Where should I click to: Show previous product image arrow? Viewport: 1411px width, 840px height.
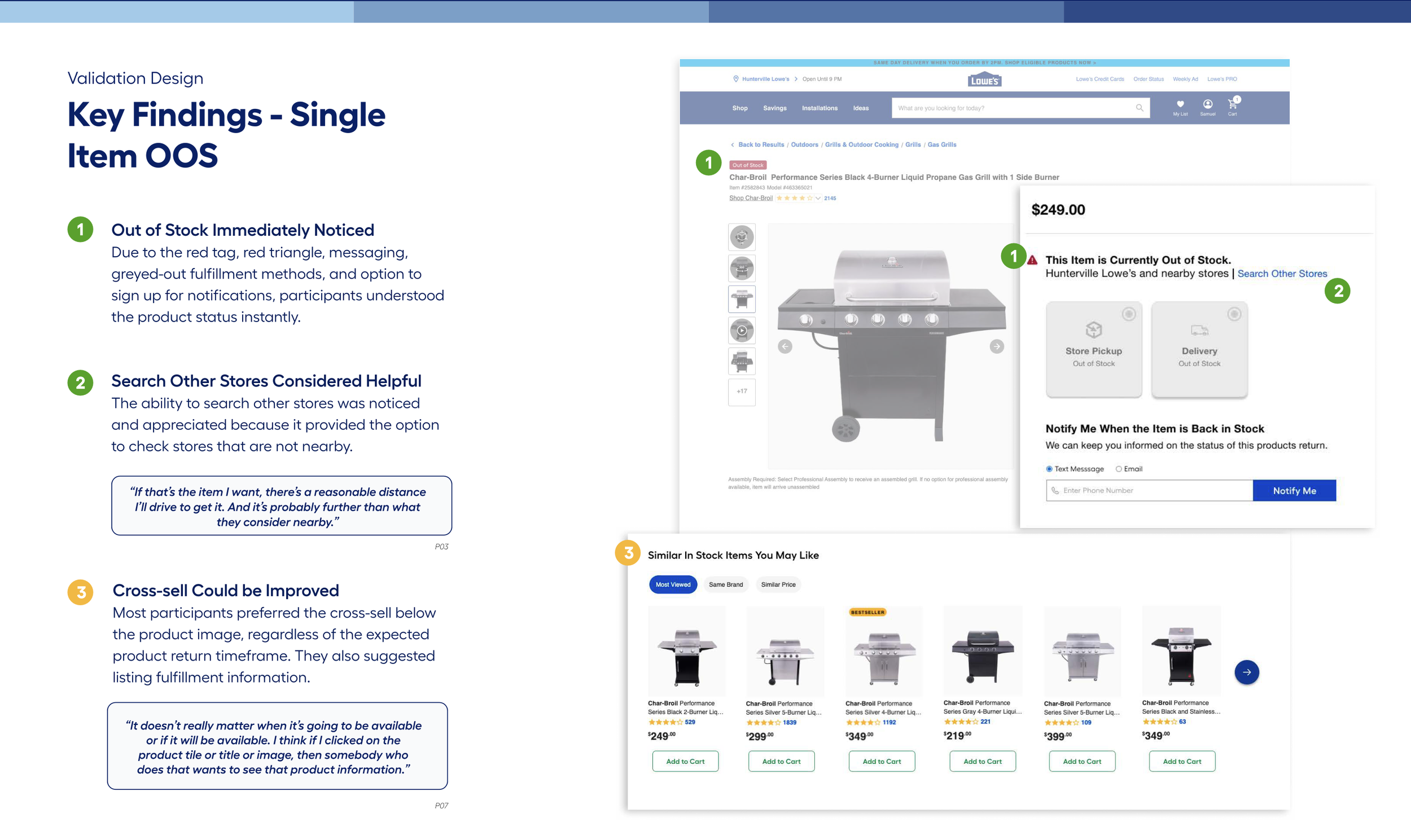(x=785, y=346)
